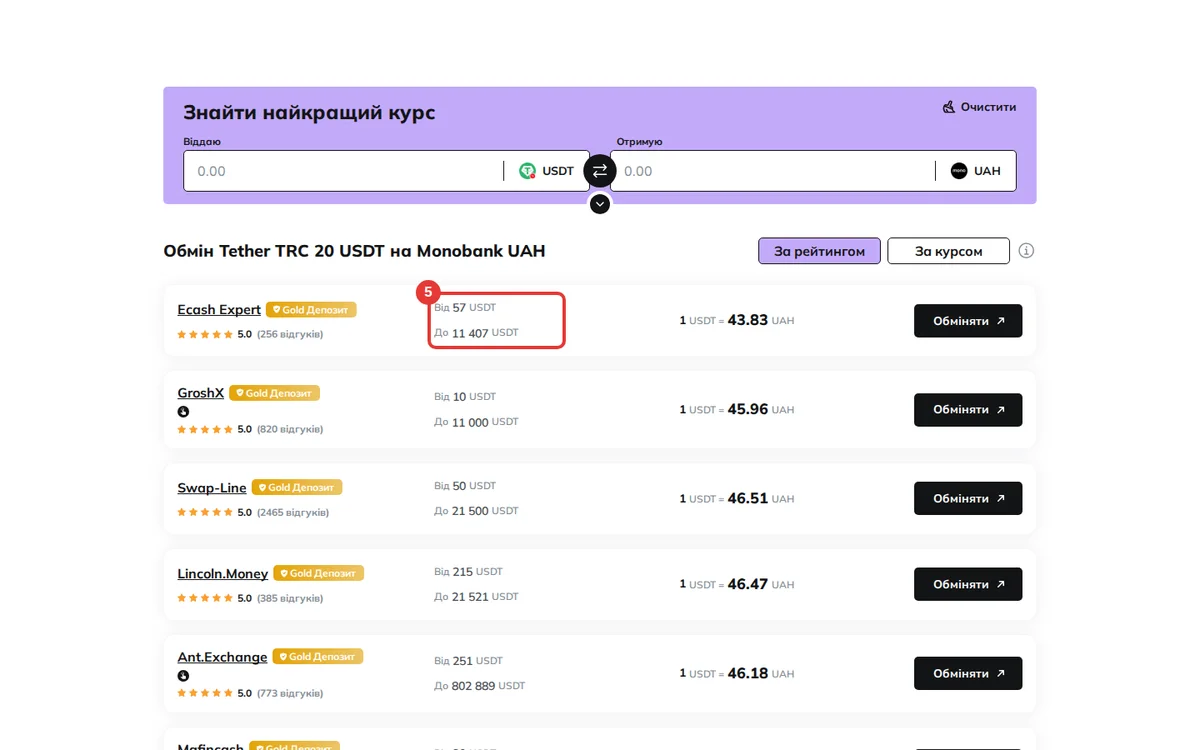The image size is (1200, 750).
Task: Open the Lincoln.Money exchanger link
Action: (x=223, y=574)
